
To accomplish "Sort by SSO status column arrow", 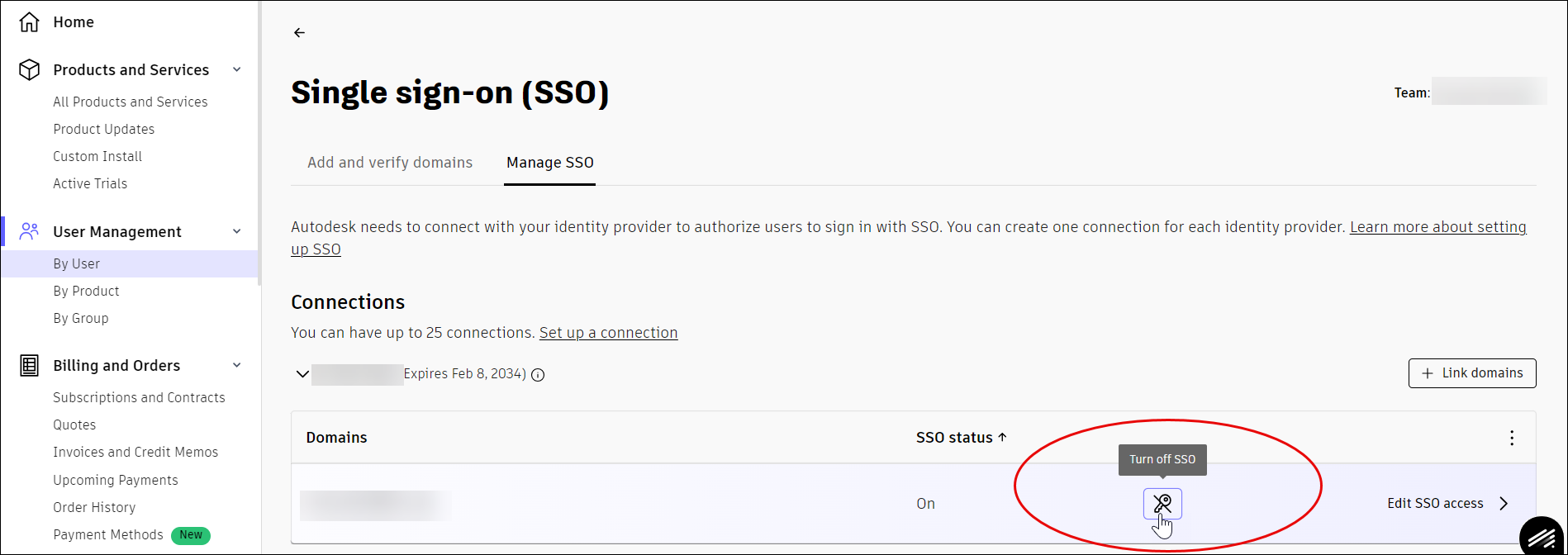I will click(x=1002, y=438).
